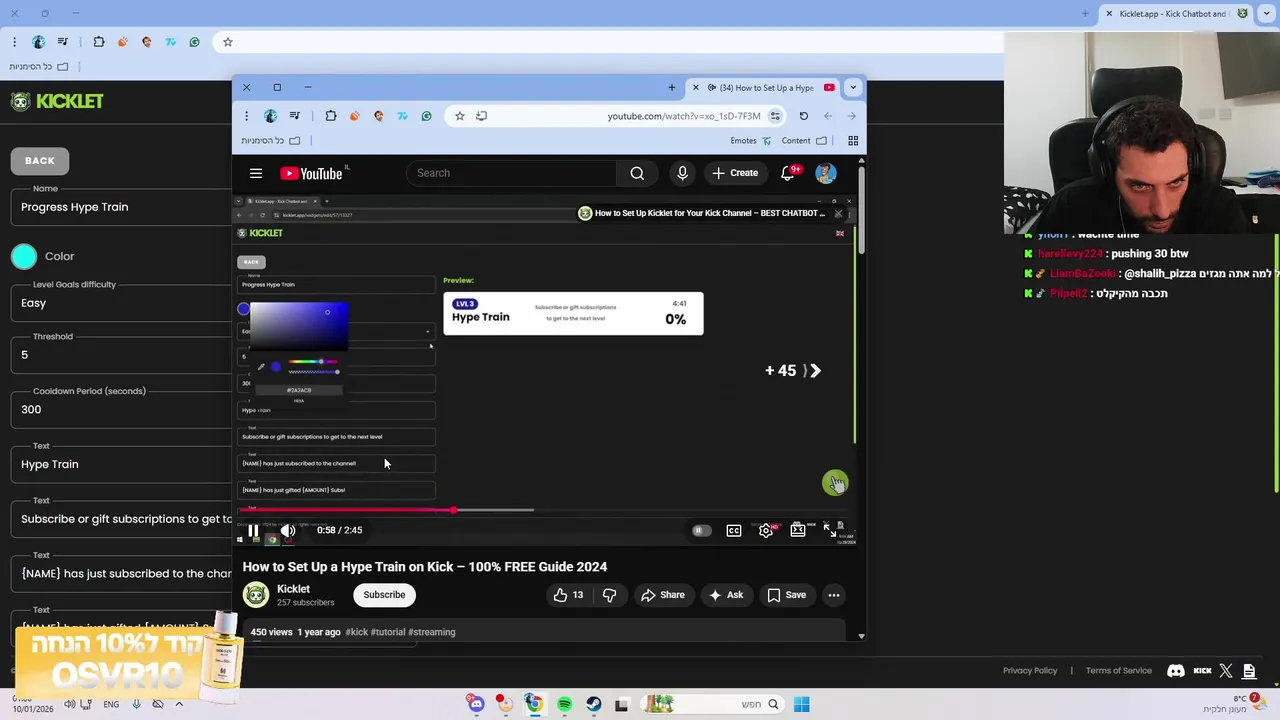Open the YouTube account avatar menu
Viewport: 1280px width, 720px height.
pos(826,173)
